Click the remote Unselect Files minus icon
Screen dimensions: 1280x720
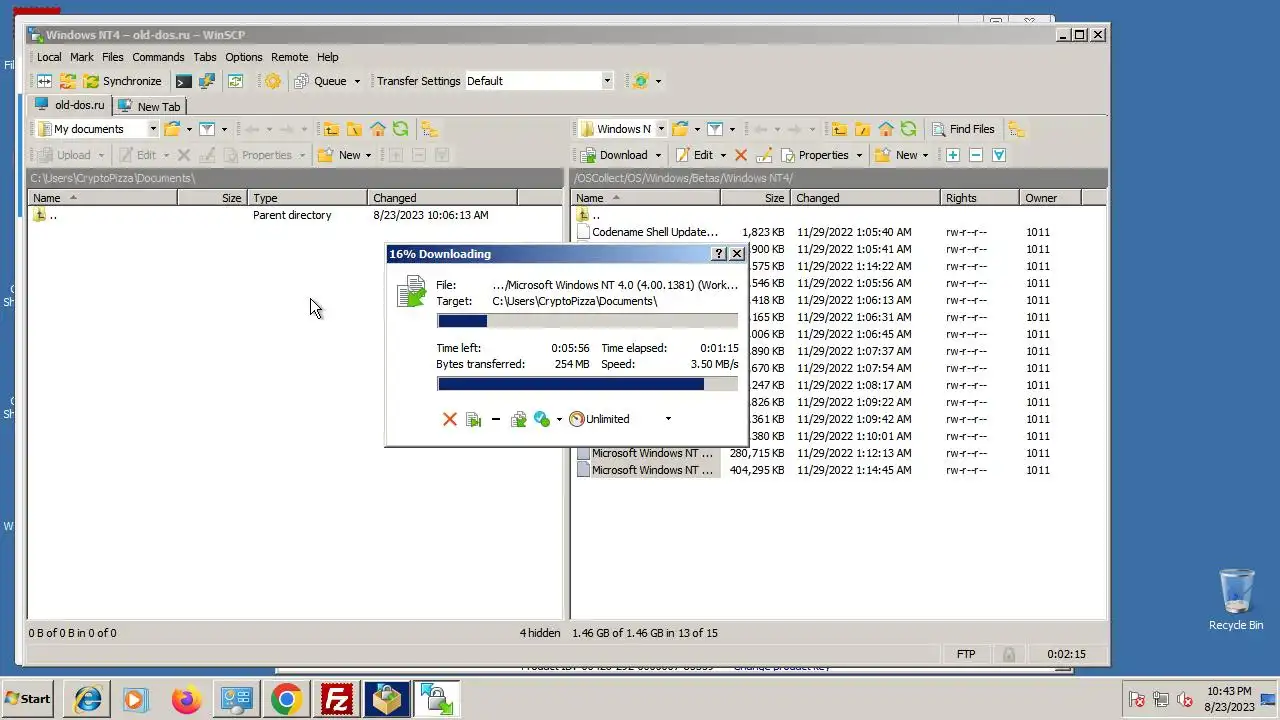click(976, 155)
